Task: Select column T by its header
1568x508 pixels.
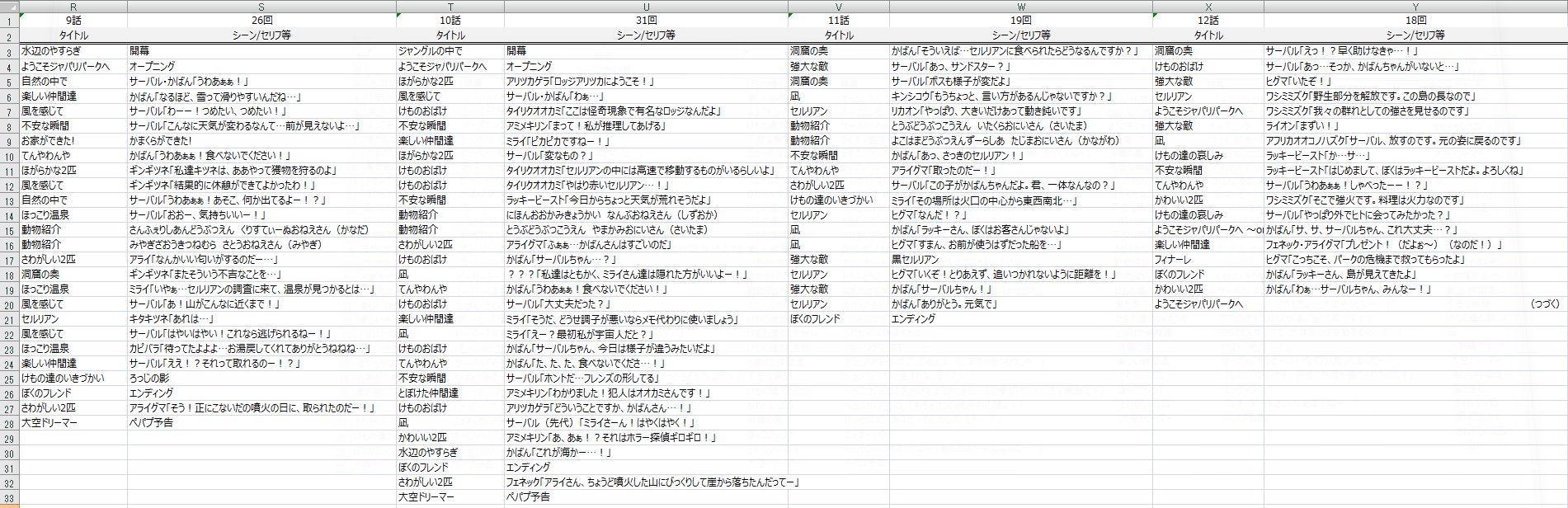Action: pyautogui.click(x=450, y=6)
